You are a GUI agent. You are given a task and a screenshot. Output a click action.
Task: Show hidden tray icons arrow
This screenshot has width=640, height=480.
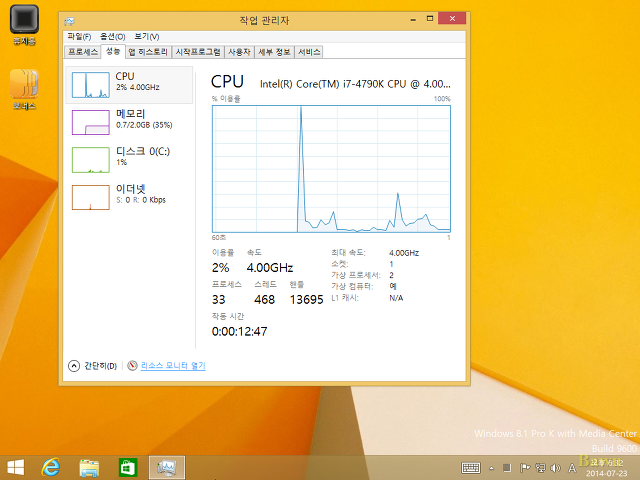click(492, 468)
